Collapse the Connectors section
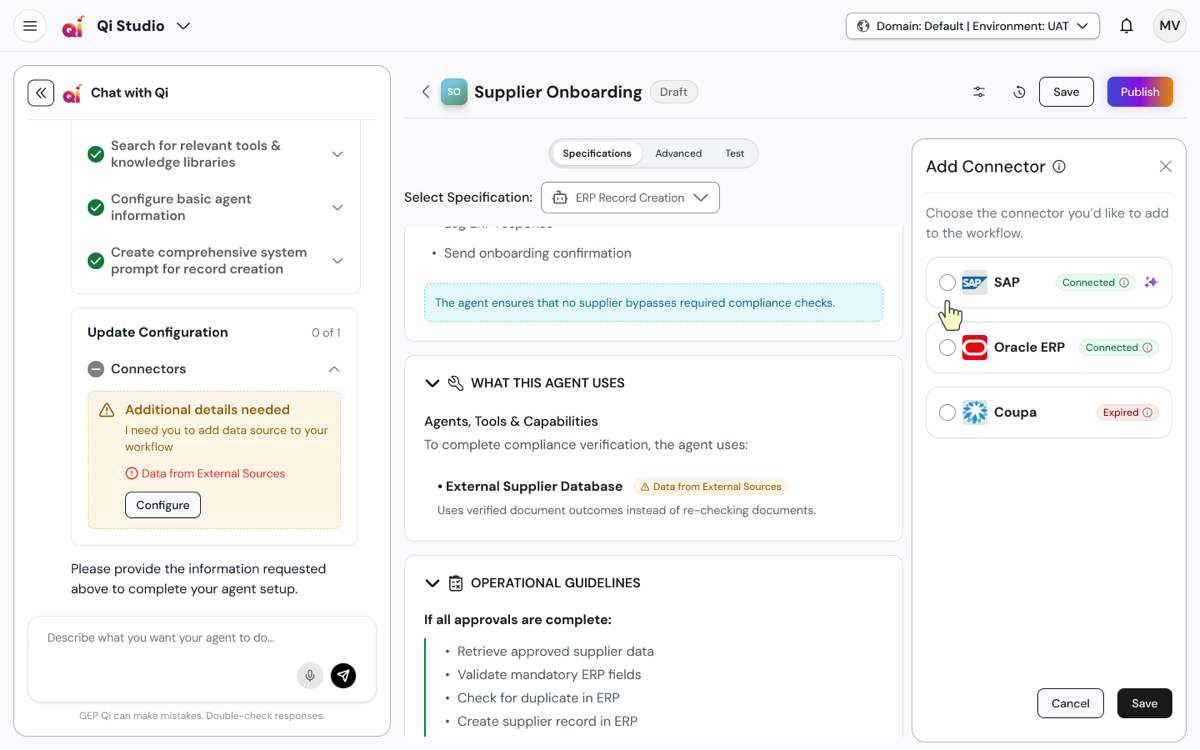Image resolution: width=1200 pixels, height=750 pixels. [334, 369]
